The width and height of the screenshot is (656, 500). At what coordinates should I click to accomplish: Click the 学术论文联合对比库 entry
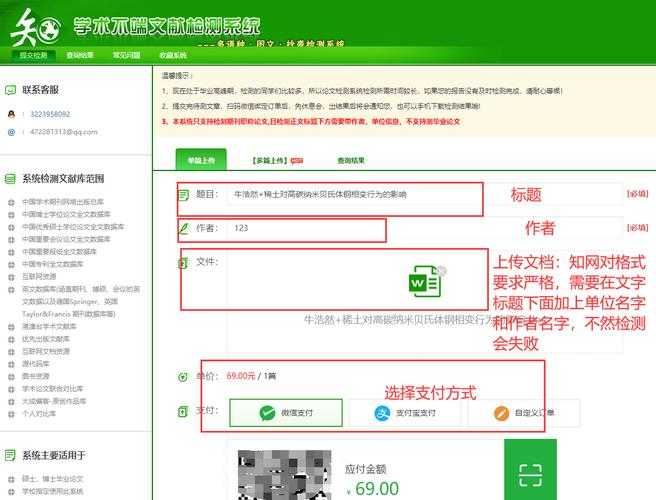point(53,389)
